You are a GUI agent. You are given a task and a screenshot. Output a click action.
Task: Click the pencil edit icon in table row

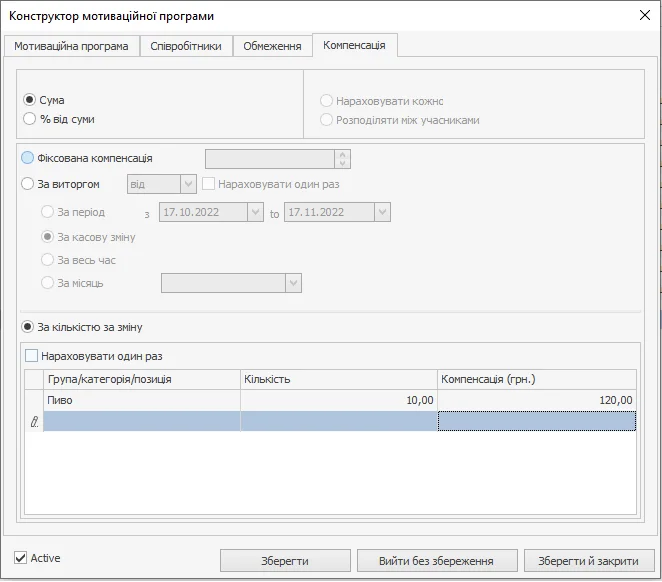(34, 422)
